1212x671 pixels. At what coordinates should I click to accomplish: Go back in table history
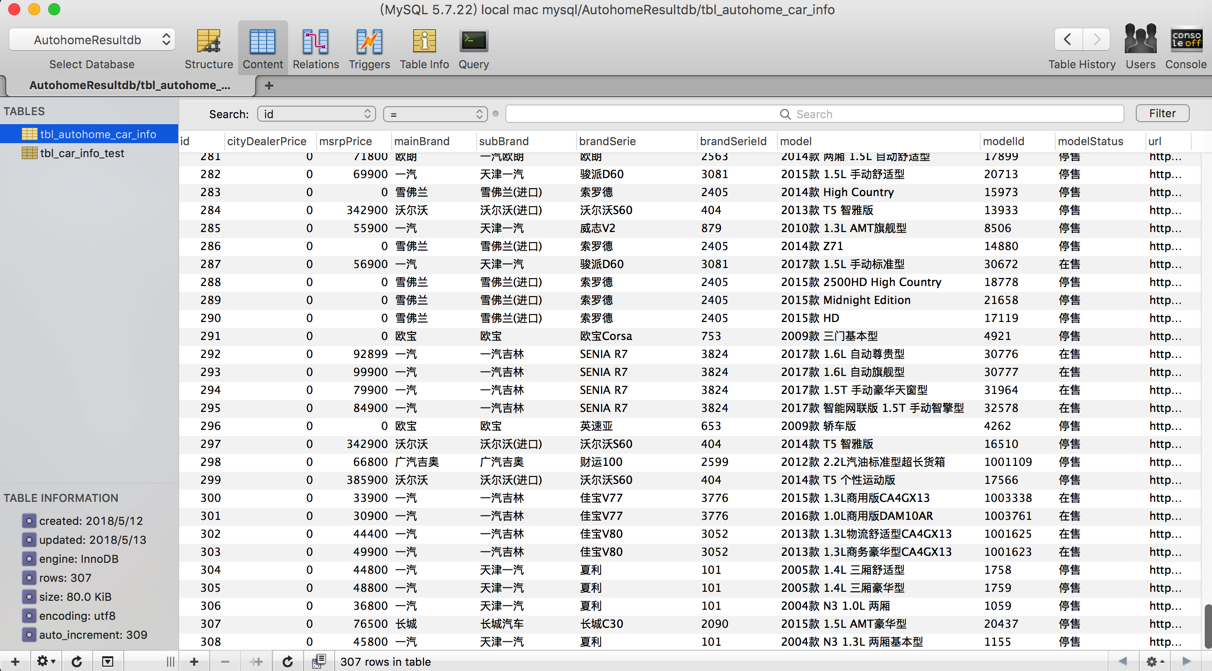(x=1068, y=39)
